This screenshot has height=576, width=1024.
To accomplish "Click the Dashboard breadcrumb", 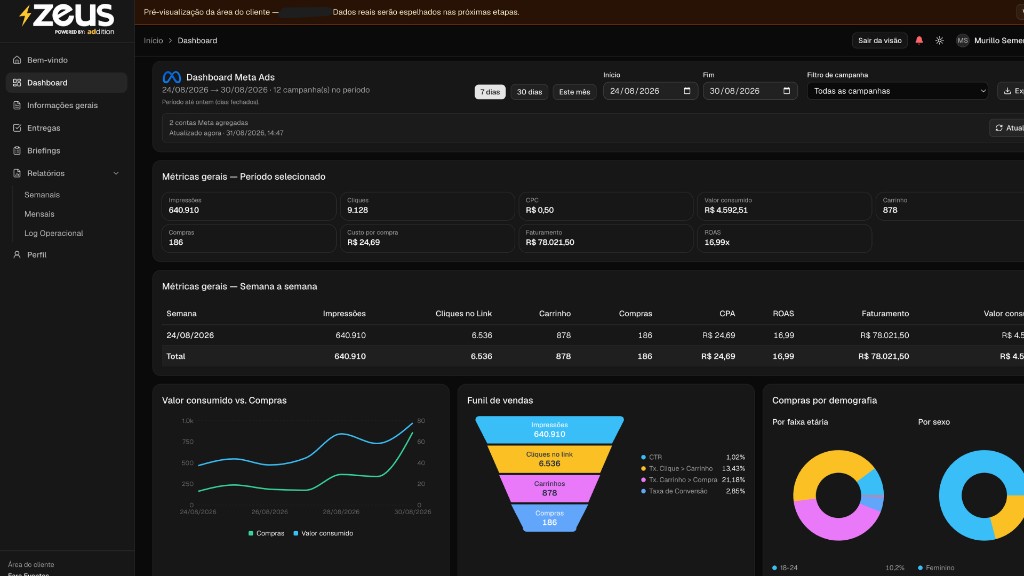I will click(197, 40).
